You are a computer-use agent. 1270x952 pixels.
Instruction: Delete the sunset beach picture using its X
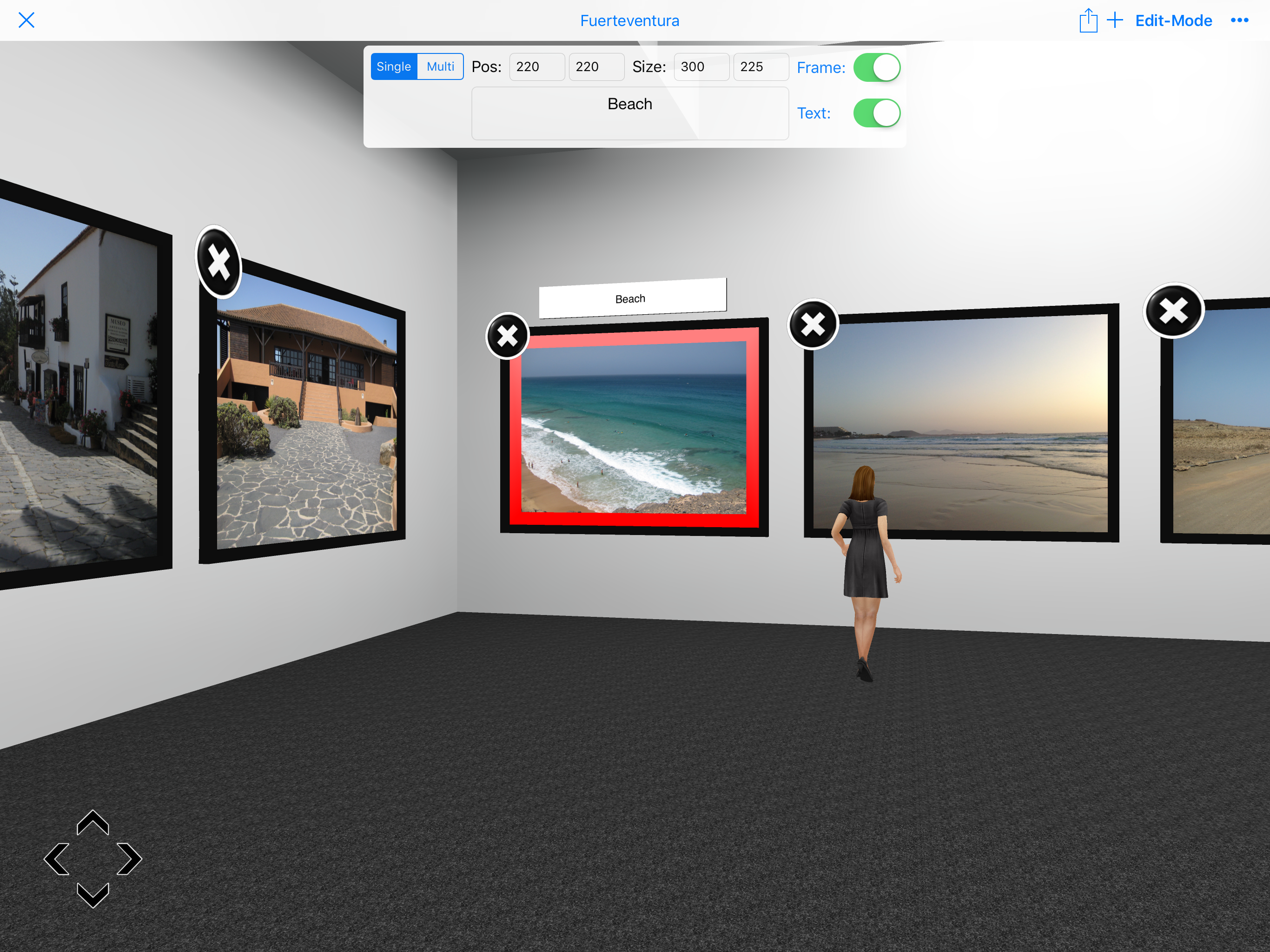813,324
